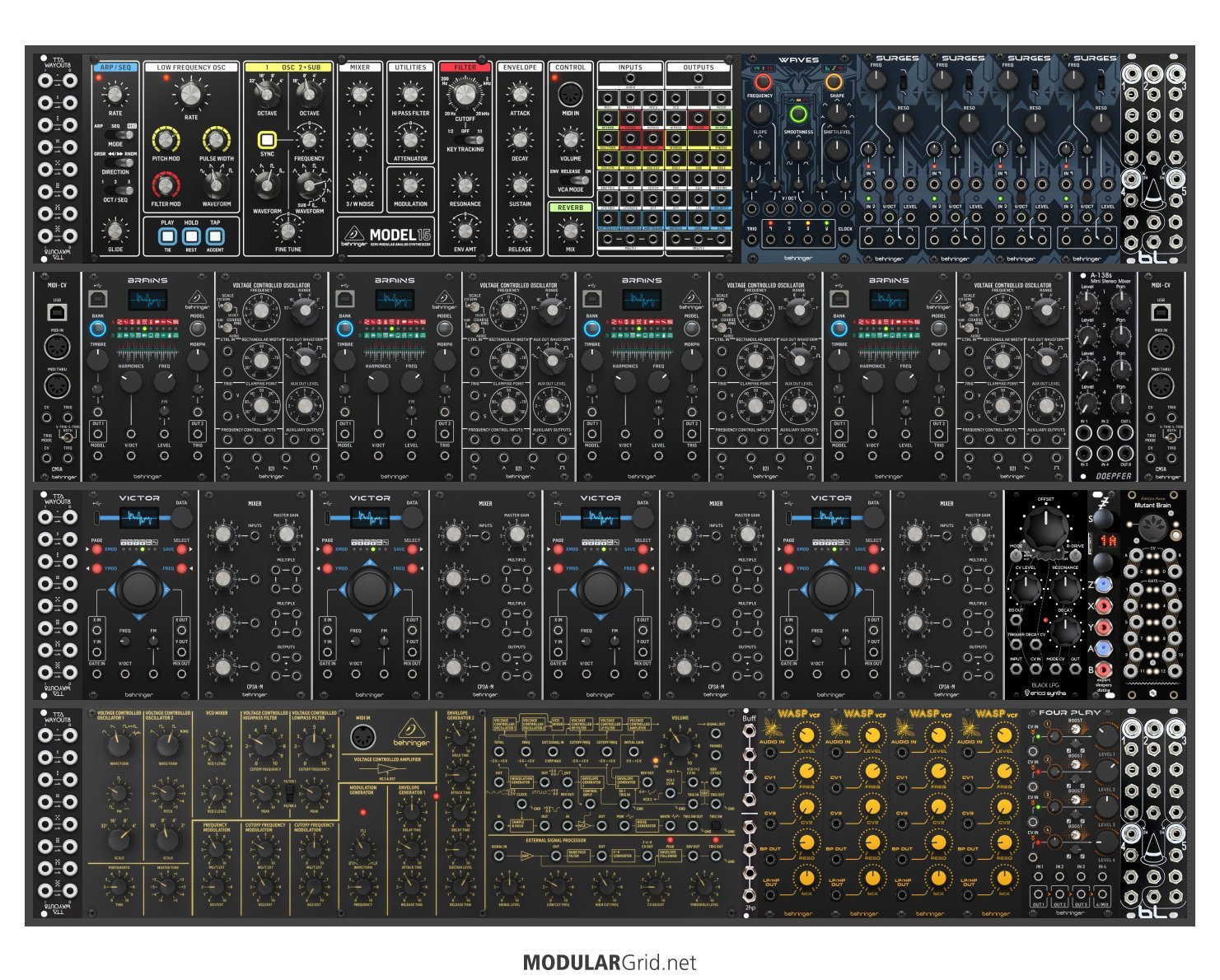
Task: Click the red-ringed FREQUENCY knob on Waves
Action: pyautogui.click(x=762, y=82)
